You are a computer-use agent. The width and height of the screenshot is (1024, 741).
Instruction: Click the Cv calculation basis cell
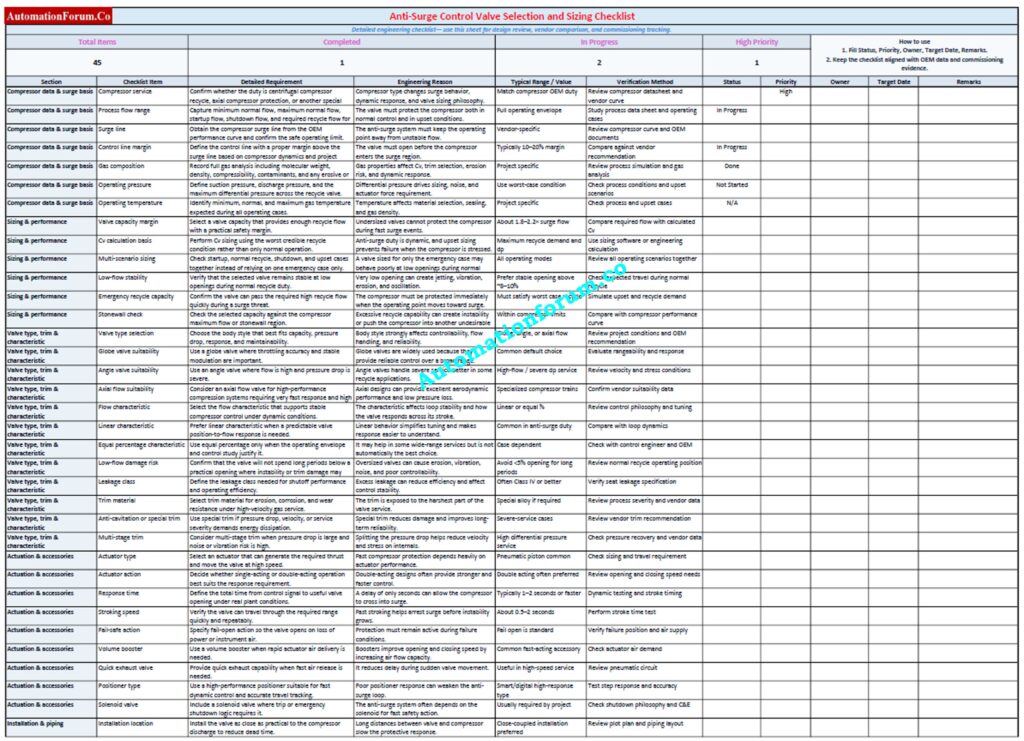(142, 244)
